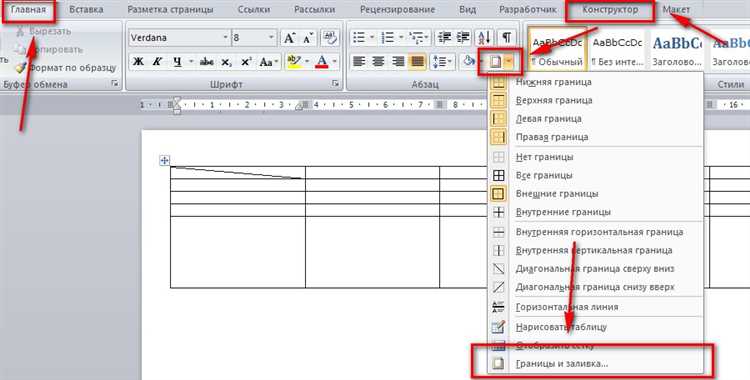Toggle underline Ч formatting
750x380 pixels.
pos(177,62)
